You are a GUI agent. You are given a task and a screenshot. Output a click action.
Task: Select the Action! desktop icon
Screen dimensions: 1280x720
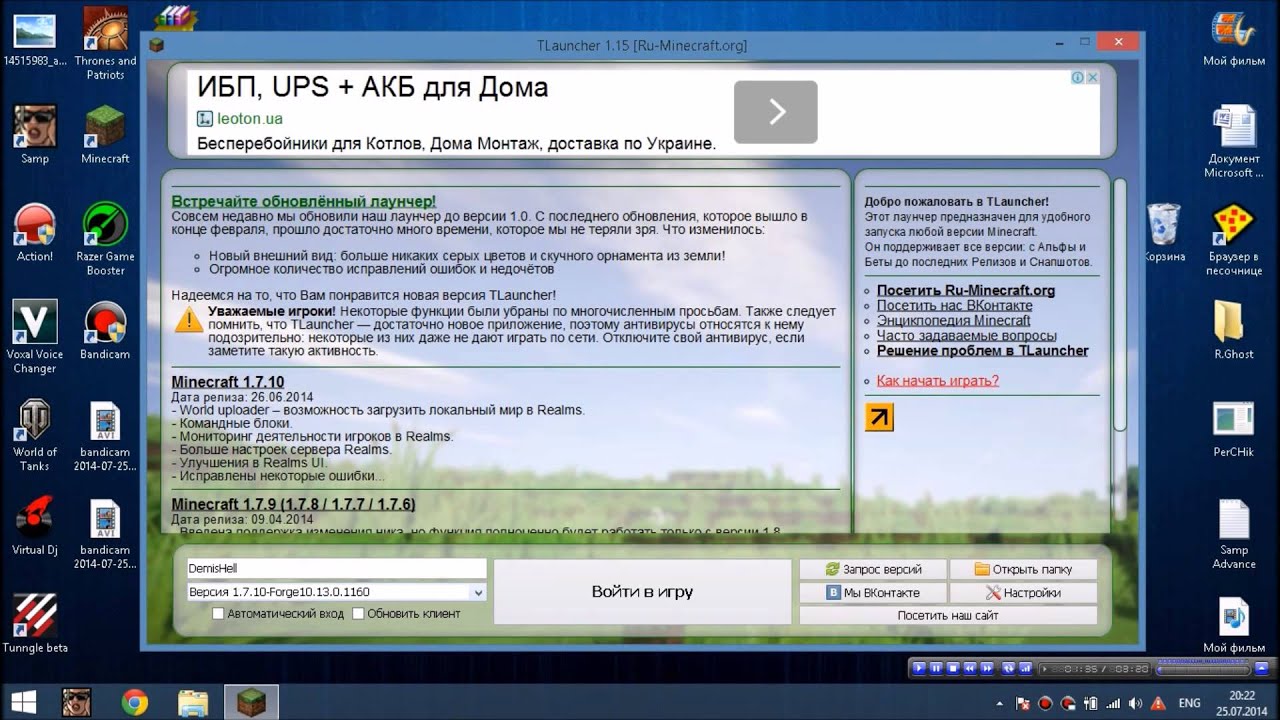pyautogui.click(x=34, y=232)
